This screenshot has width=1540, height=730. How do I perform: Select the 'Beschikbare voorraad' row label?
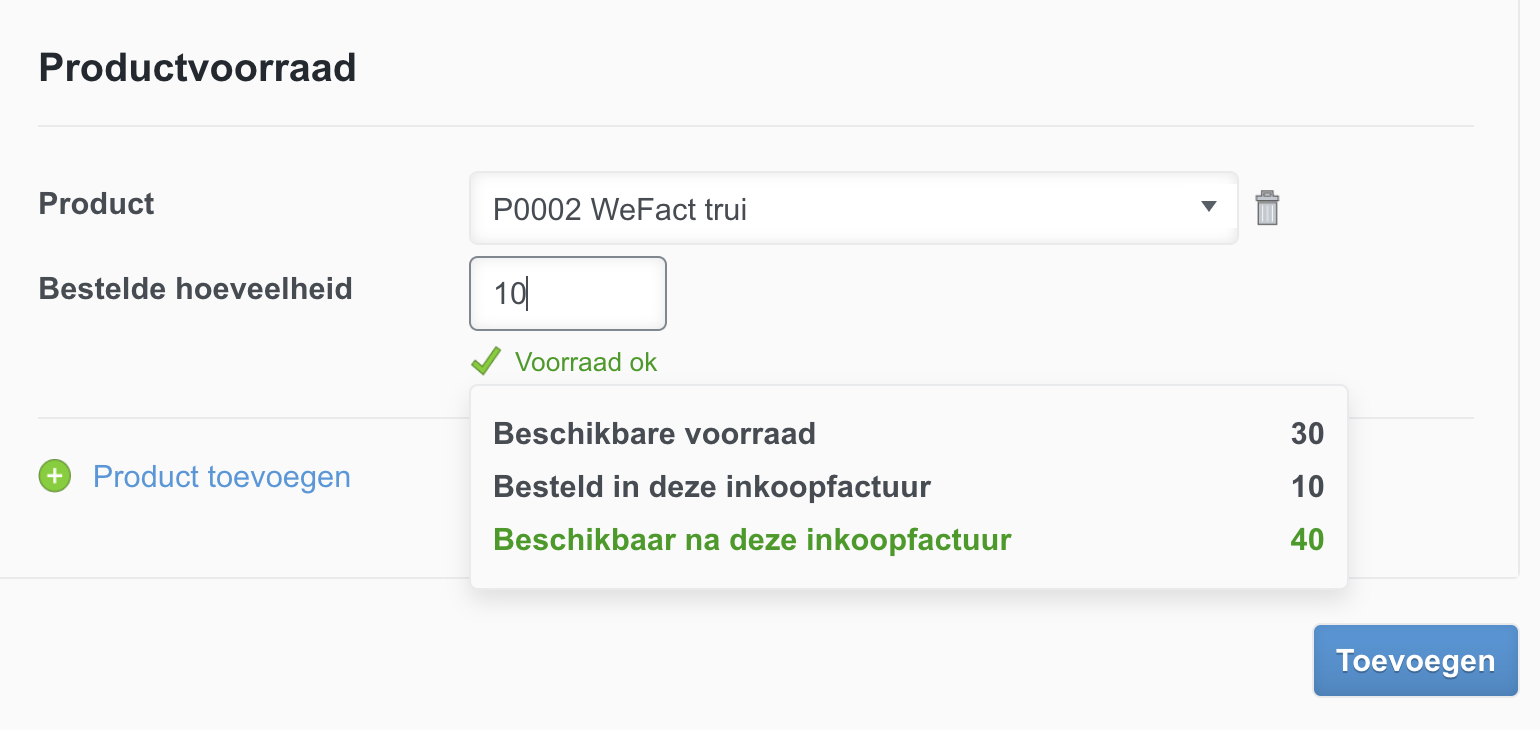tap(654, 434)
